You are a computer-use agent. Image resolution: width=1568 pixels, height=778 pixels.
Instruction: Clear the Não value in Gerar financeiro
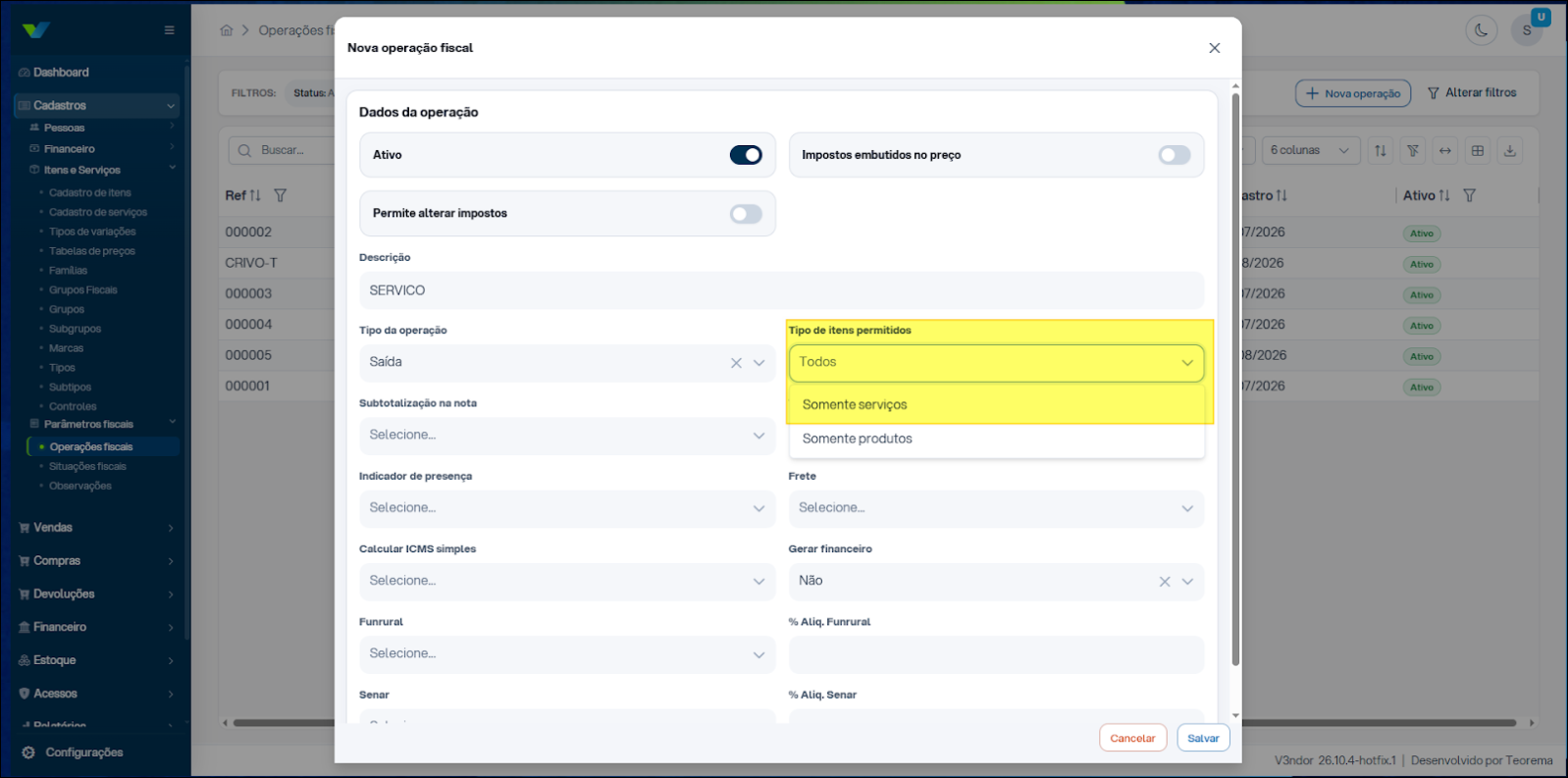(1165, 582)
